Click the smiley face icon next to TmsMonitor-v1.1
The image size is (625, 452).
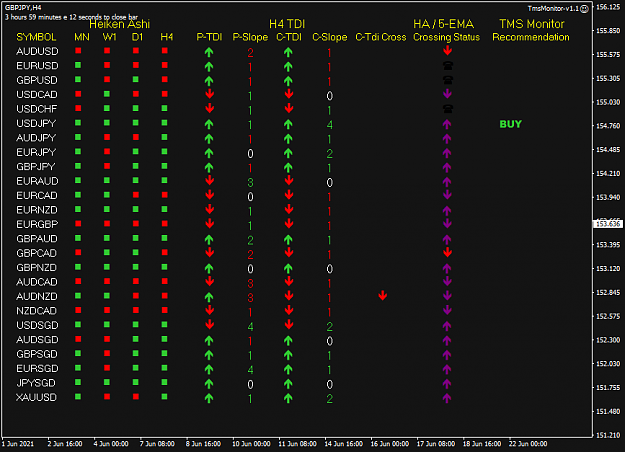click(x=584, y=9)
